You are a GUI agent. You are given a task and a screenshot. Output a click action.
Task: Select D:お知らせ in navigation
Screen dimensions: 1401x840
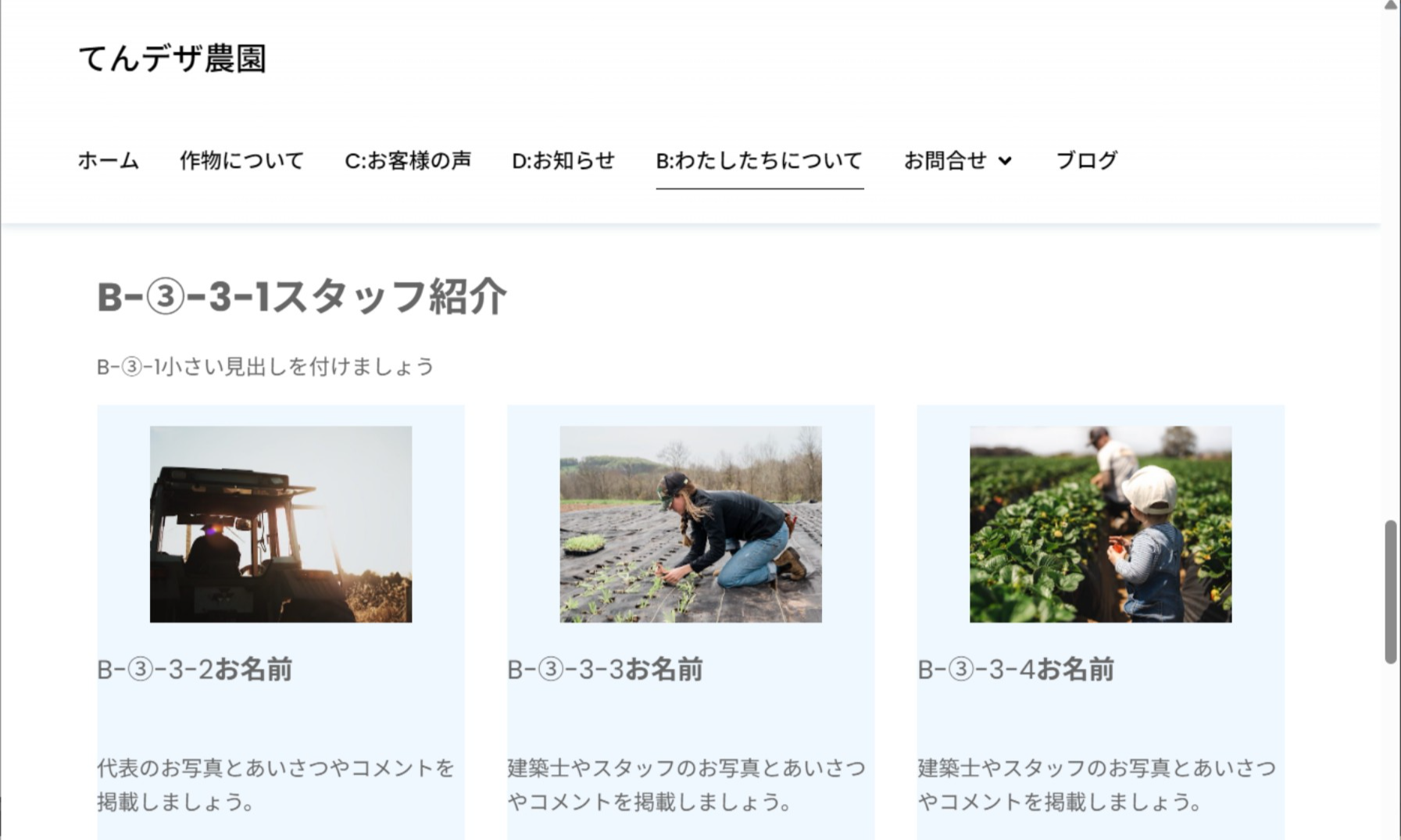pyautogui.click(x=563, y=161)
